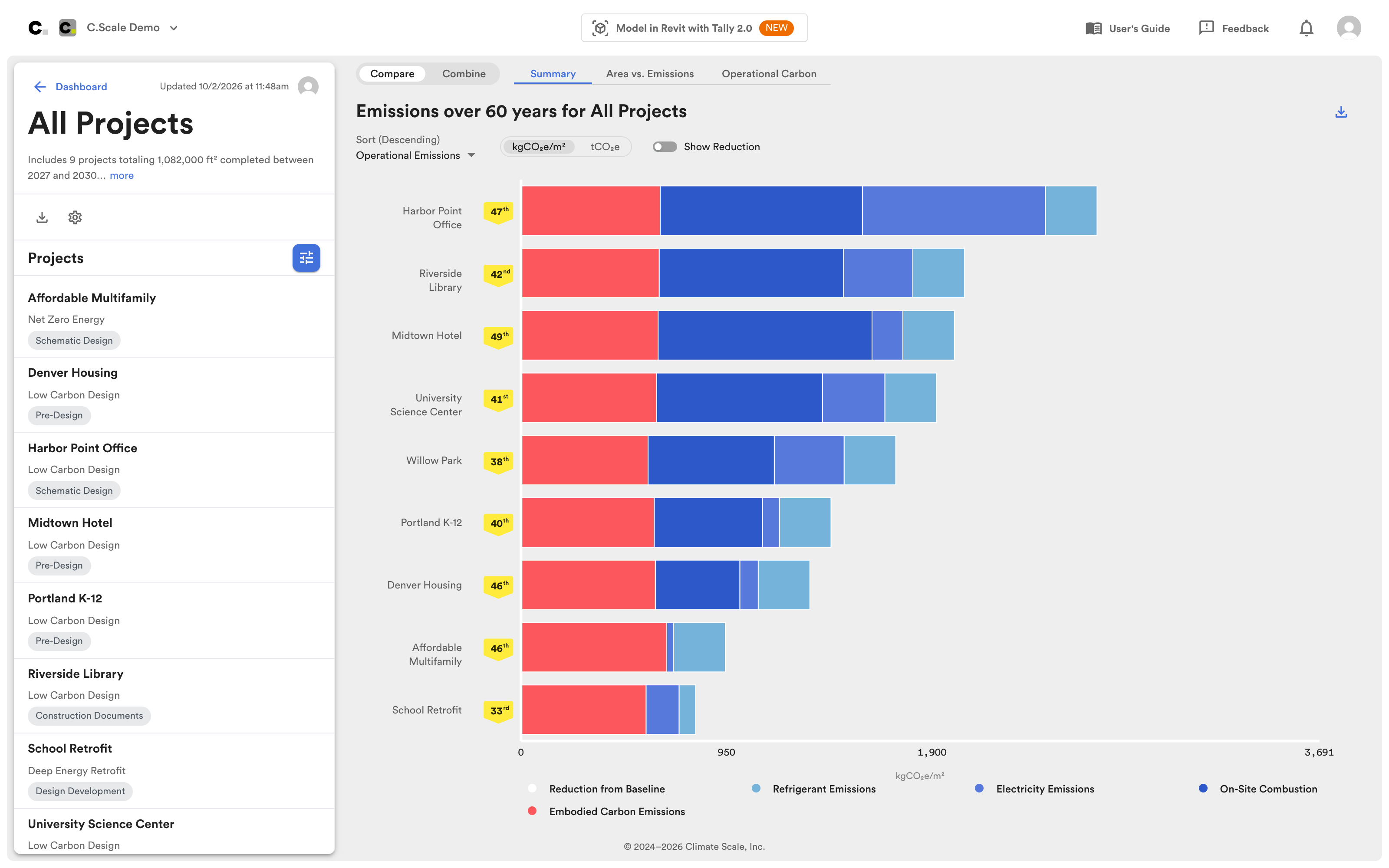Screen dimensions: 1389x868
Task: Click the User's Guide book icon
Action: point(1093,28)
